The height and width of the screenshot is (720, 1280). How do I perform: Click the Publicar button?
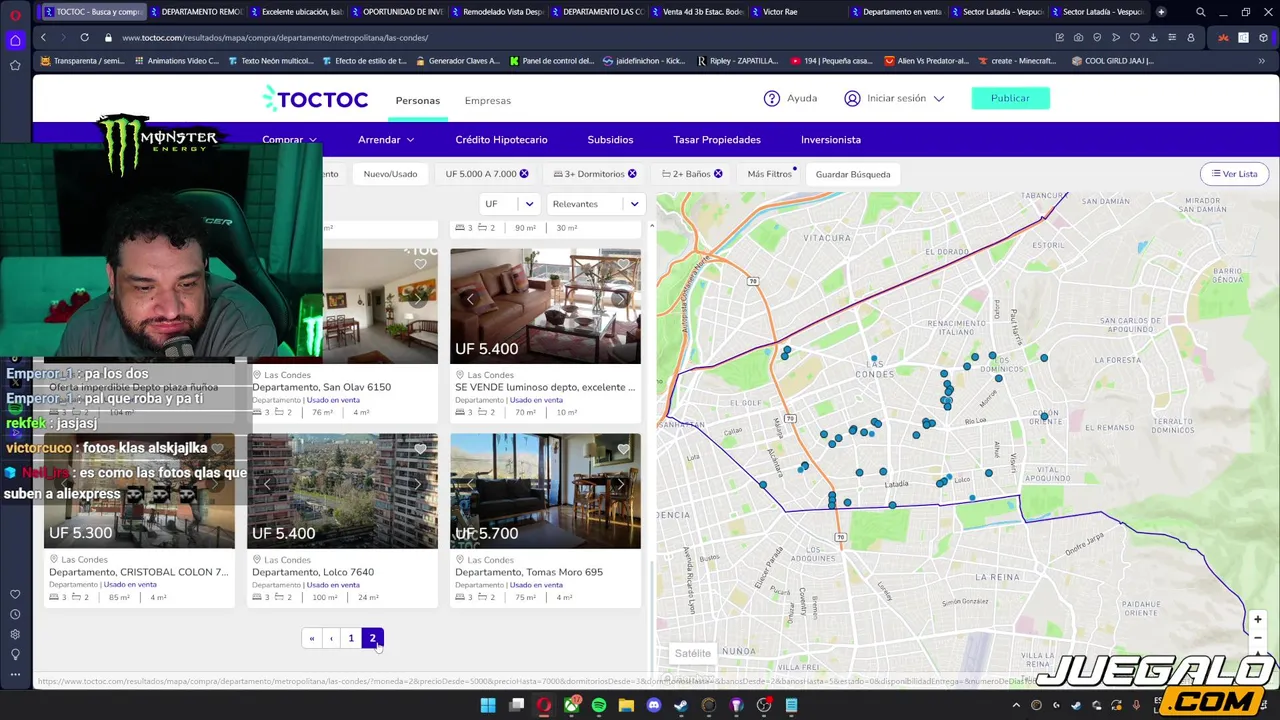[1010, 98]
